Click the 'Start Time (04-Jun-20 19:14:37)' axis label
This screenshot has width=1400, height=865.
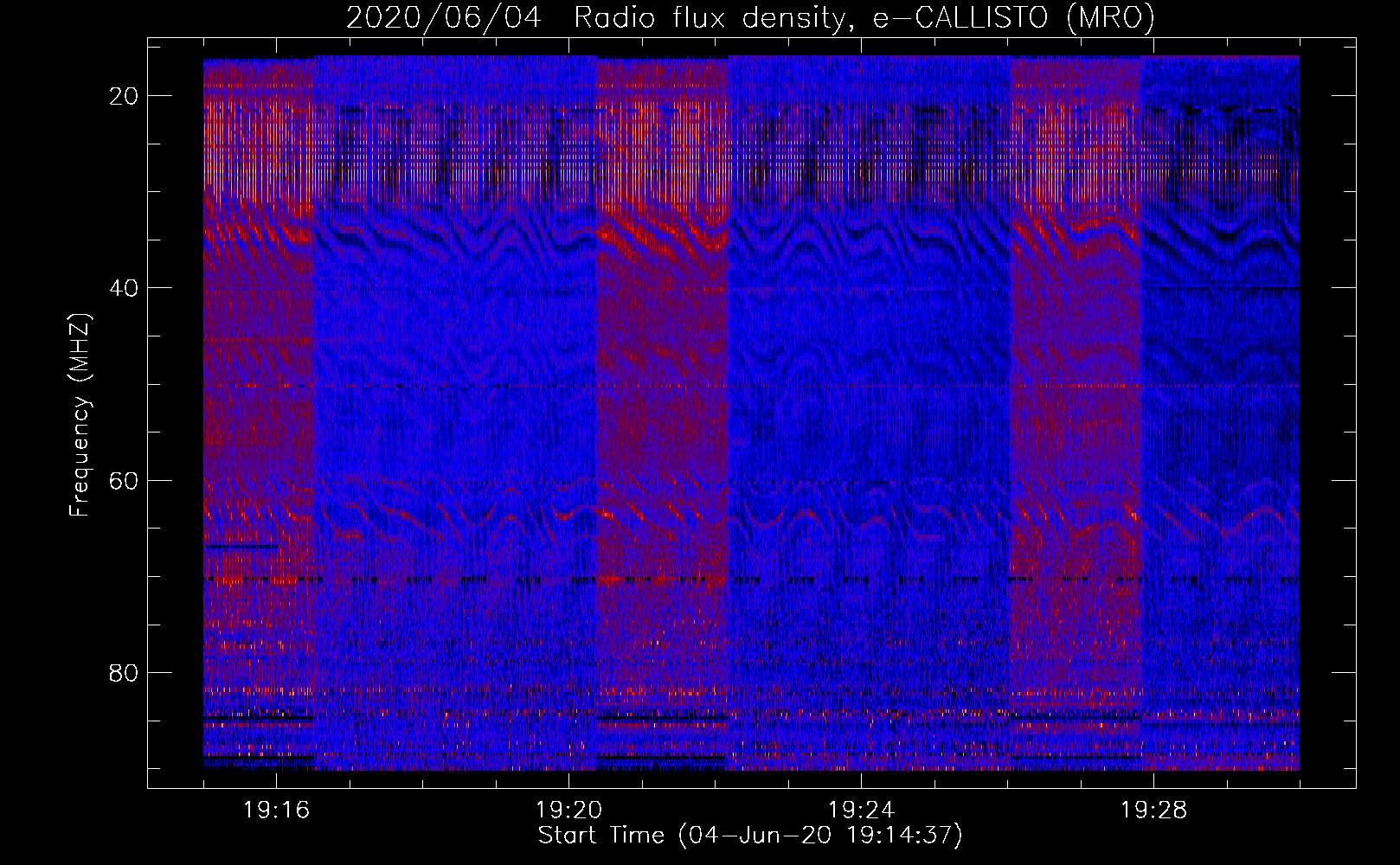(x=750, y=836)
